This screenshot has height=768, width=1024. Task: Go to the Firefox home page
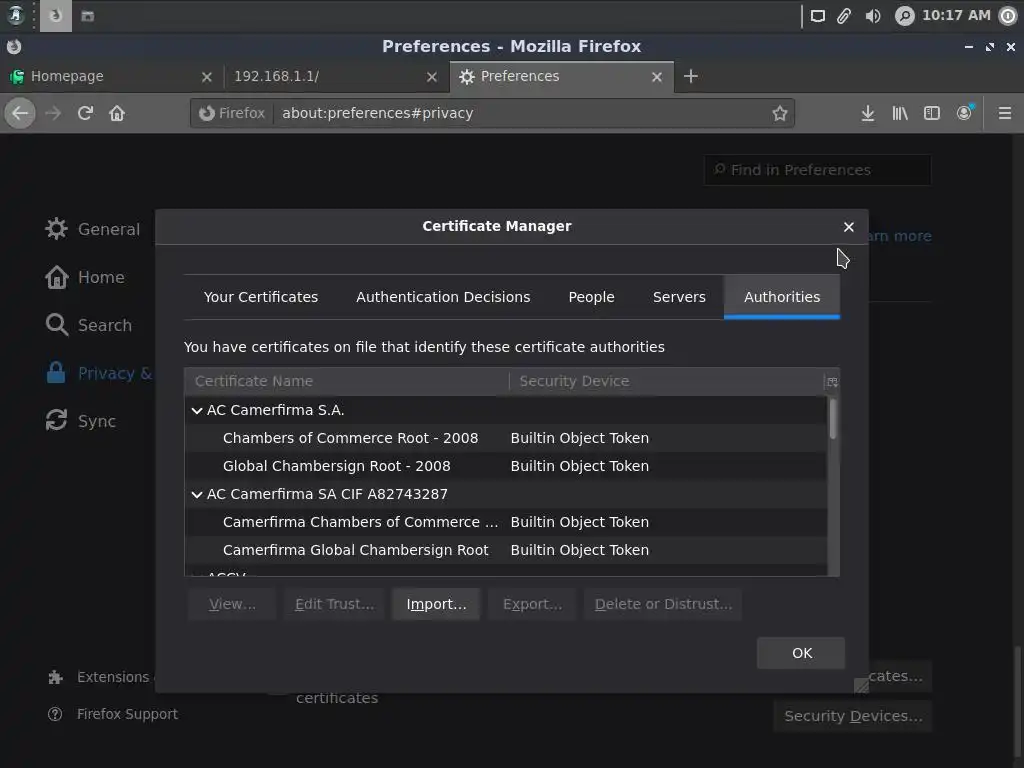coord(117,114)
